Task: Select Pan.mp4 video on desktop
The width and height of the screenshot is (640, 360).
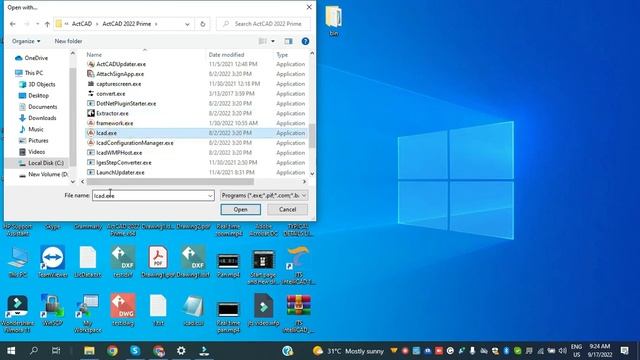Action: point(228,265)
